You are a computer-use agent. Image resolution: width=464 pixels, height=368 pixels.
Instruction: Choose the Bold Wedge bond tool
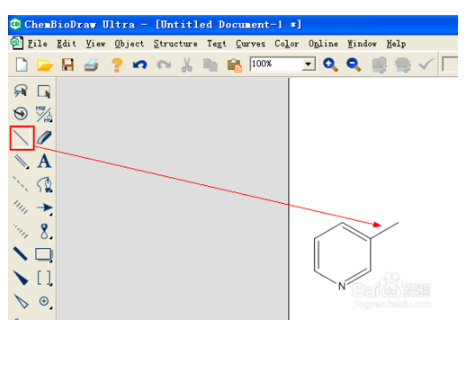(x=21, y=278)
